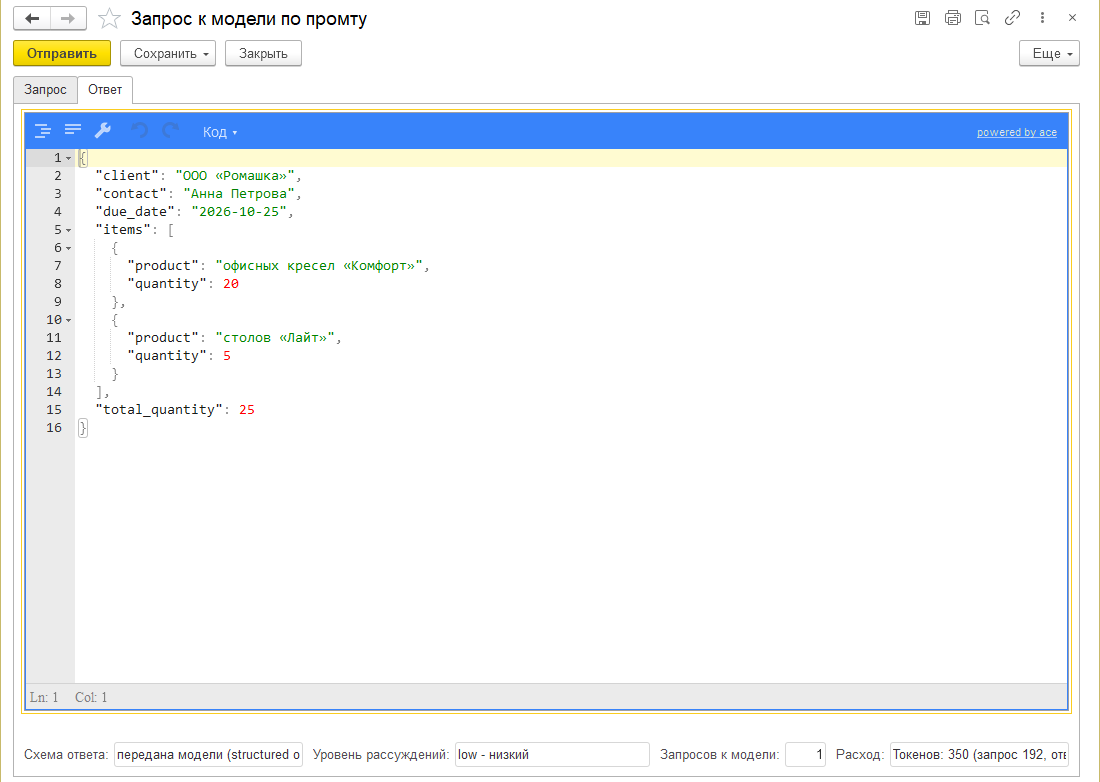Click the floppy disk save icon in the title bar
Screen dimensions: 1100x782
click(923, 18)
